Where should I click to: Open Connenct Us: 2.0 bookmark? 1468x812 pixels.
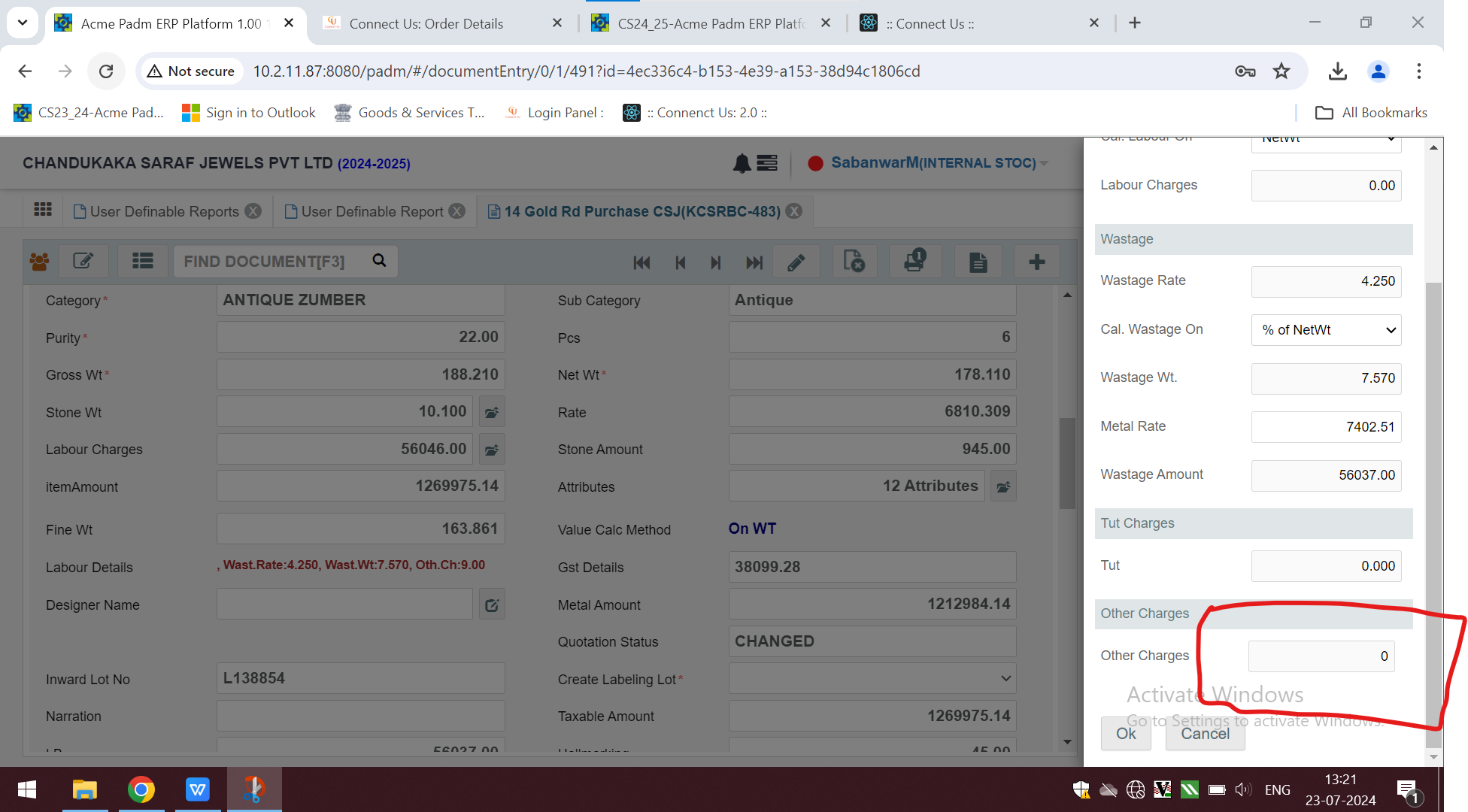(x=696, y=113)
